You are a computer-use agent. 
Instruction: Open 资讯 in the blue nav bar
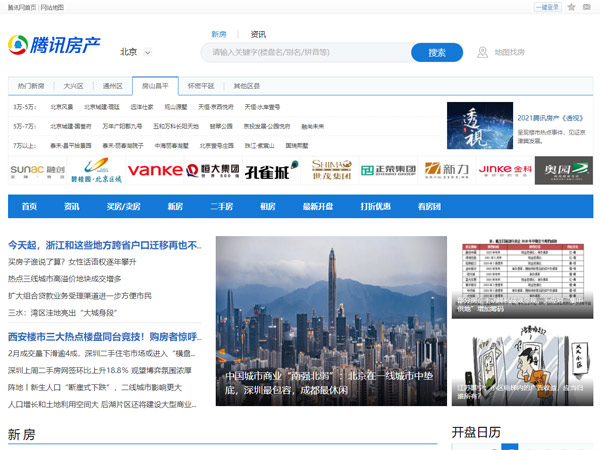point(72,207)
